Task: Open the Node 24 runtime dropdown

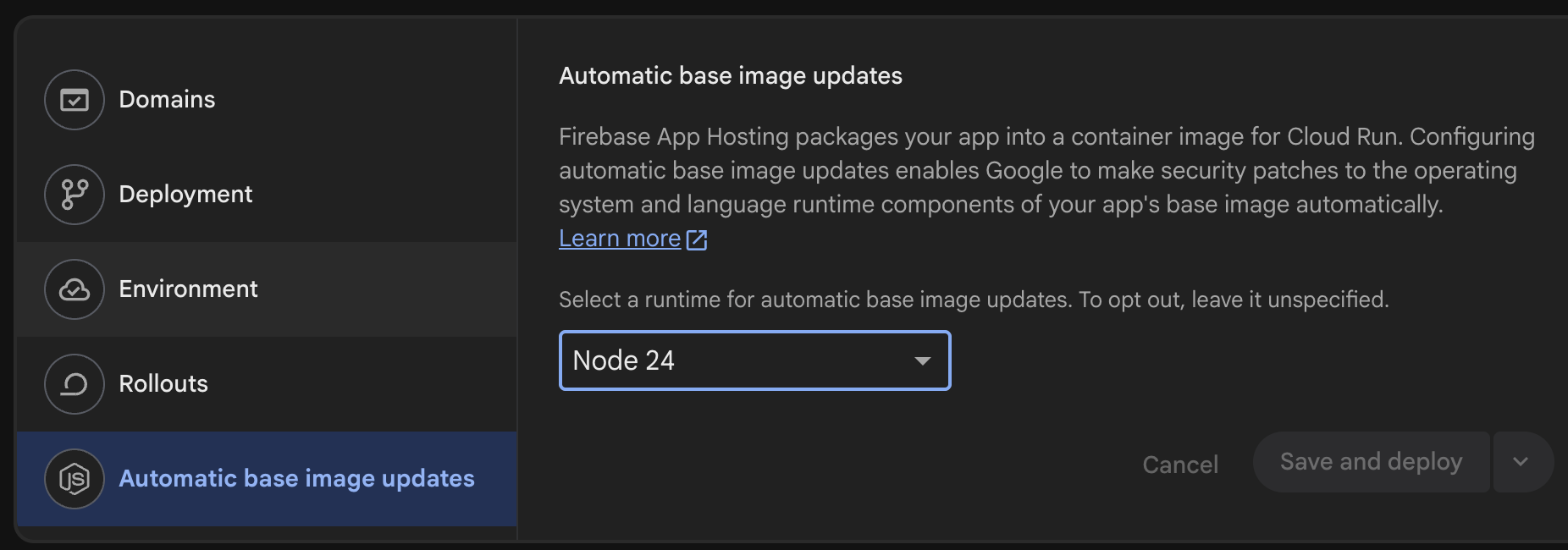Action: click(754, 360)
